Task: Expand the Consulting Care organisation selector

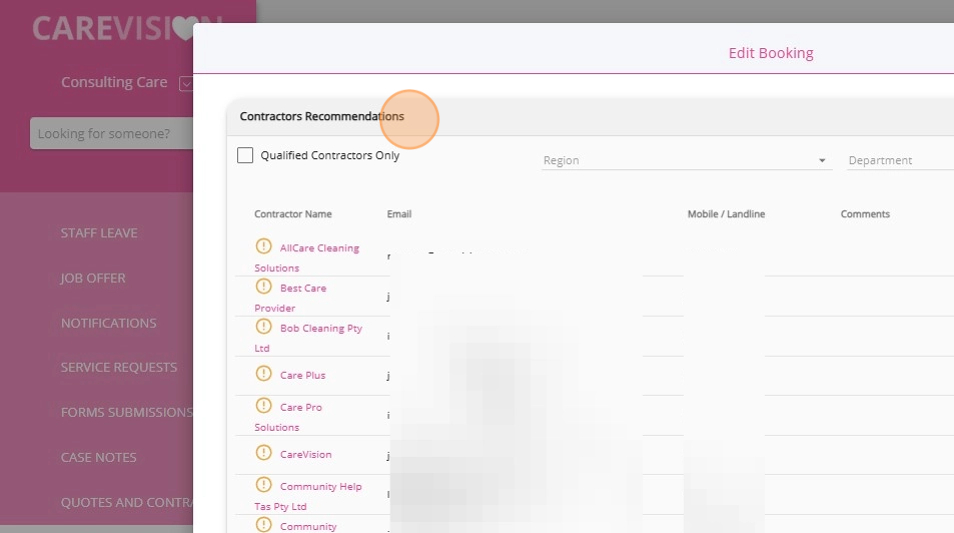Action: click(185, 83)
